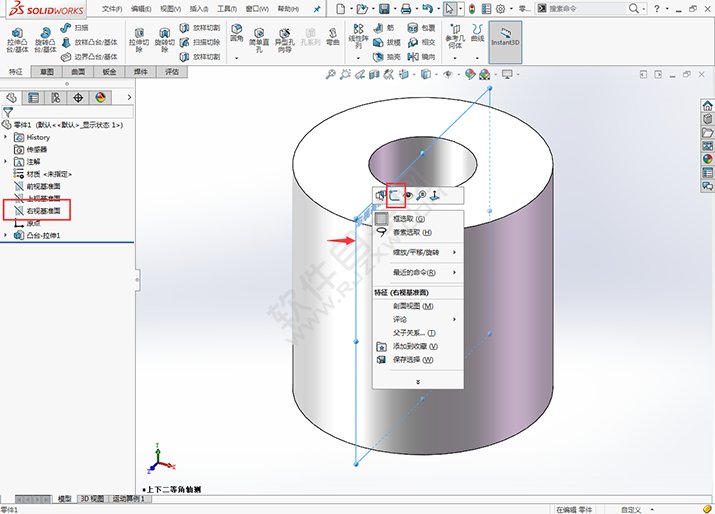Click the Sketch icon in context toolbar

395,196
